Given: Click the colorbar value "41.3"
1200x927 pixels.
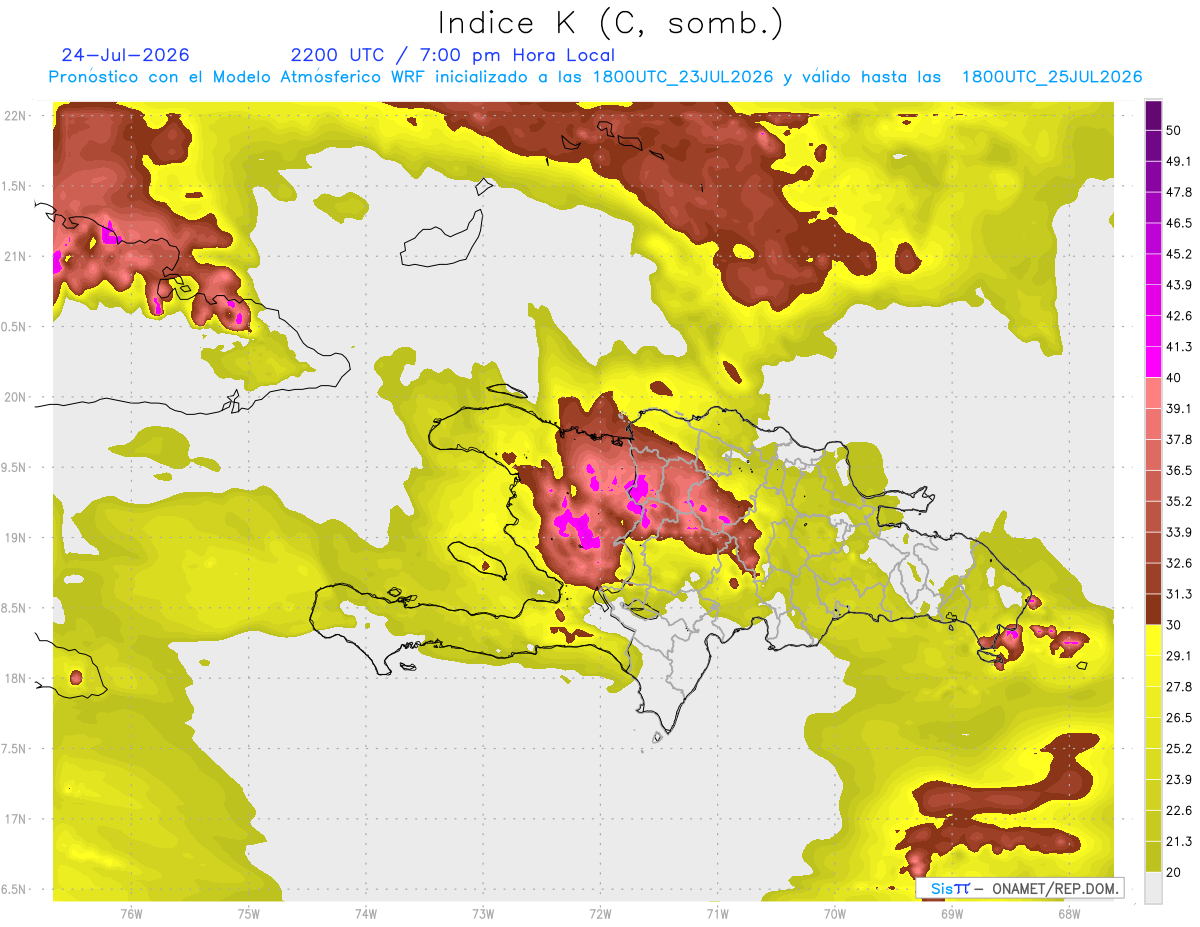Looking at the screenshot, I should (x=1179, y=346).
